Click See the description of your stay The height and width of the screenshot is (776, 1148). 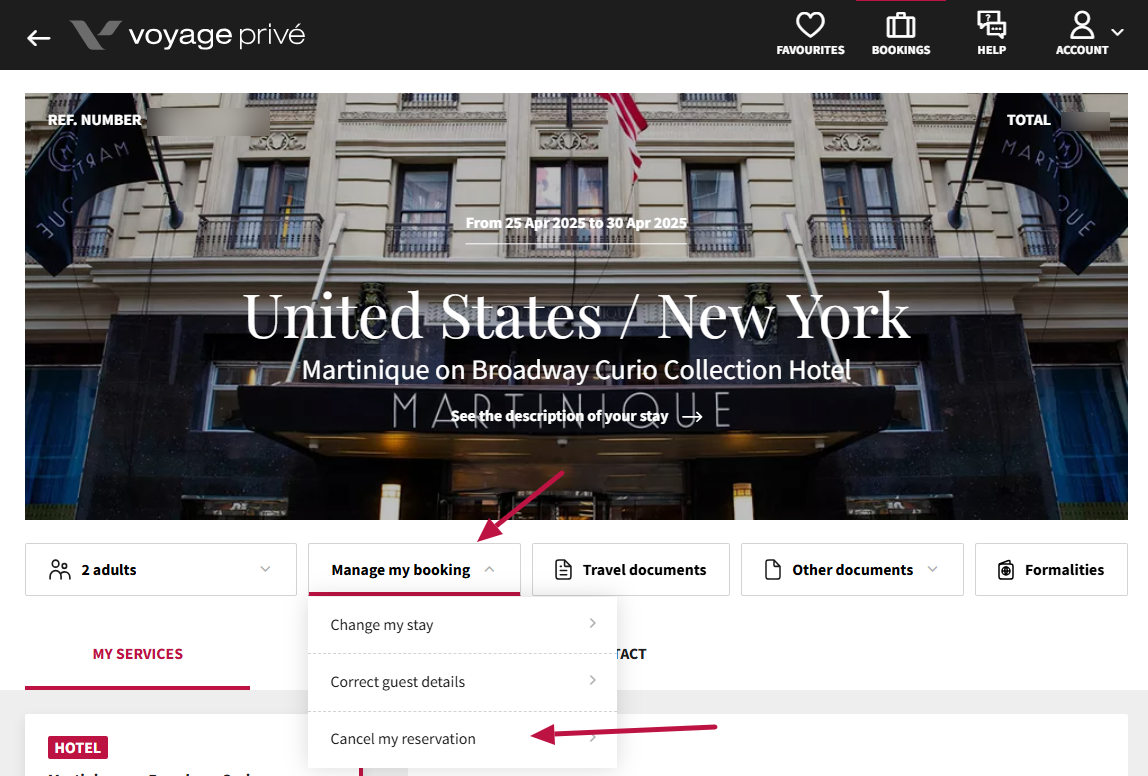pos(559,416)
